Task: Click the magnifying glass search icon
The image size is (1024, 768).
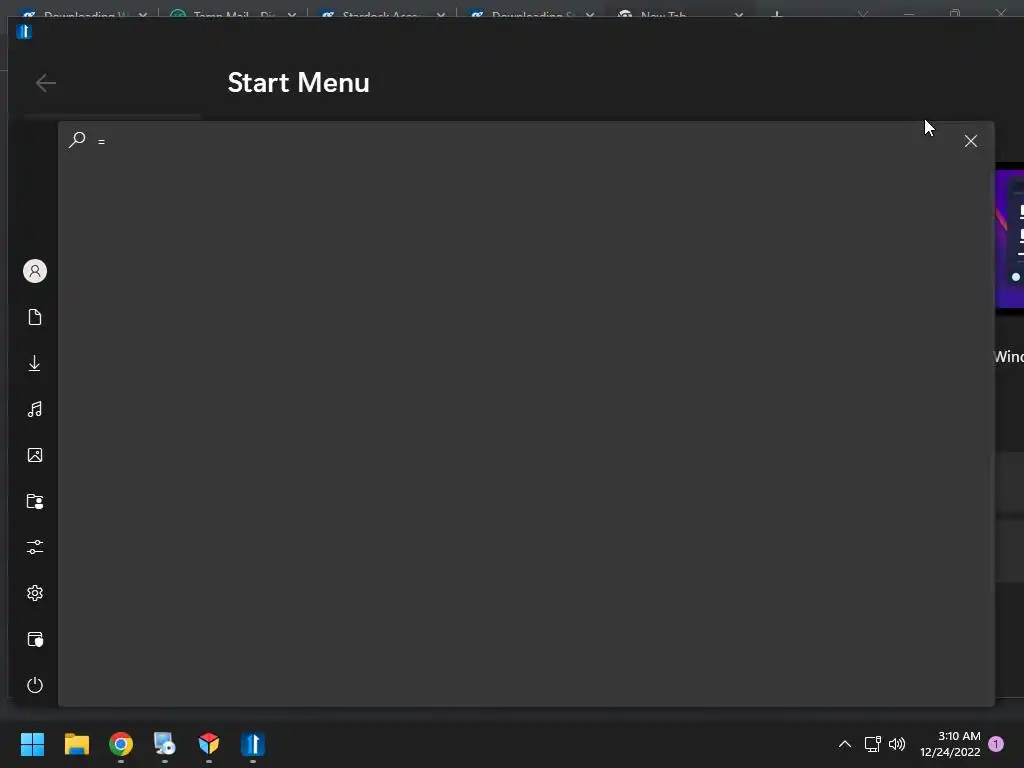Action: pos(77,139)
